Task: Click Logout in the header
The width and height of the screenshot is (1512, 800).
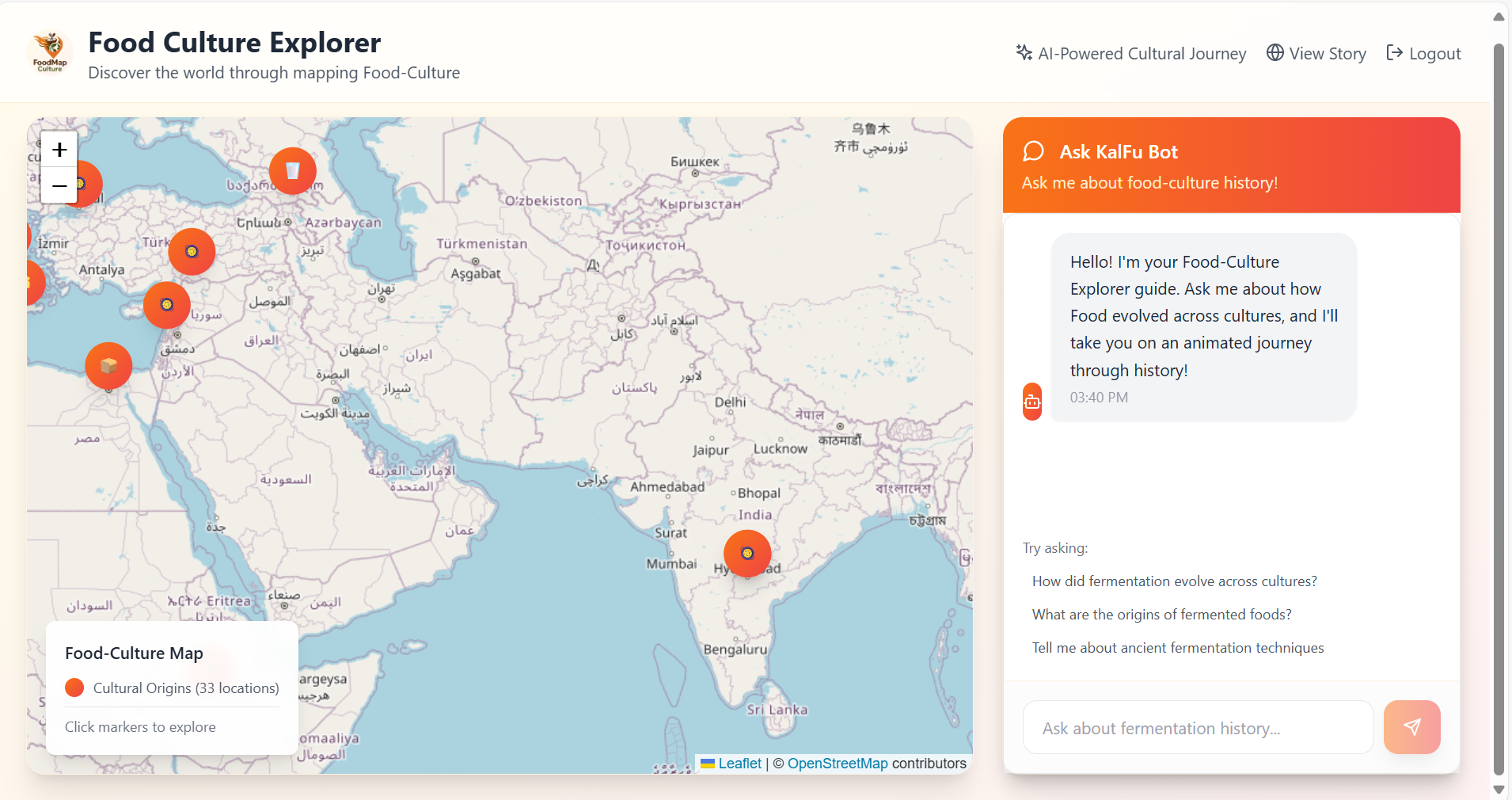Action: click(1434, 53)
